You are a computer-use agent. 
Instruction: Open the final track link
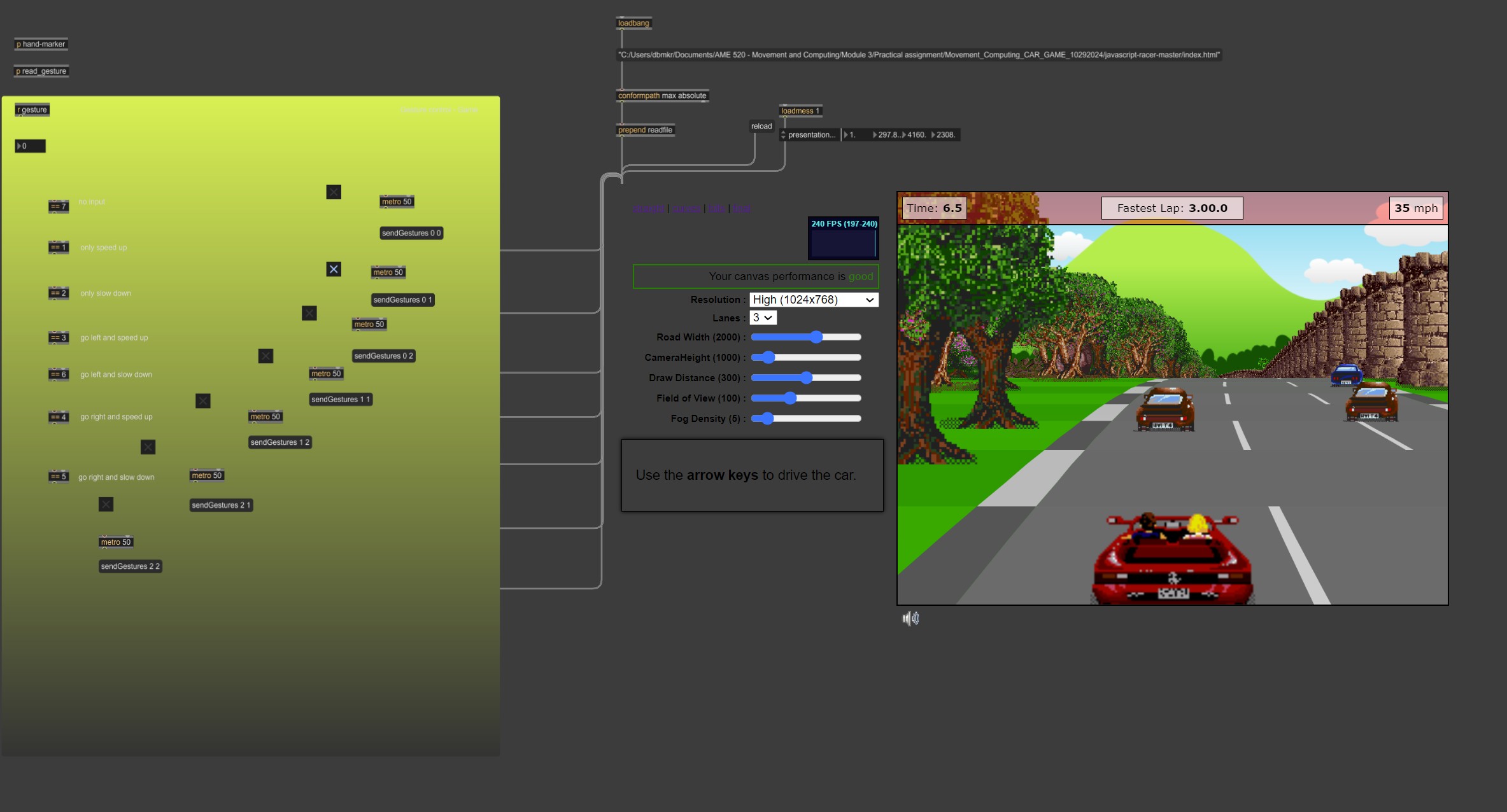point(740,208)
